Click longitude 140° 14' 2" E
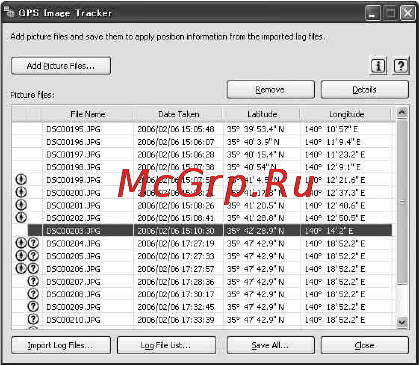The height and width of the screenshot is (365, 420). pyautogui.click(x=329, y=231)
